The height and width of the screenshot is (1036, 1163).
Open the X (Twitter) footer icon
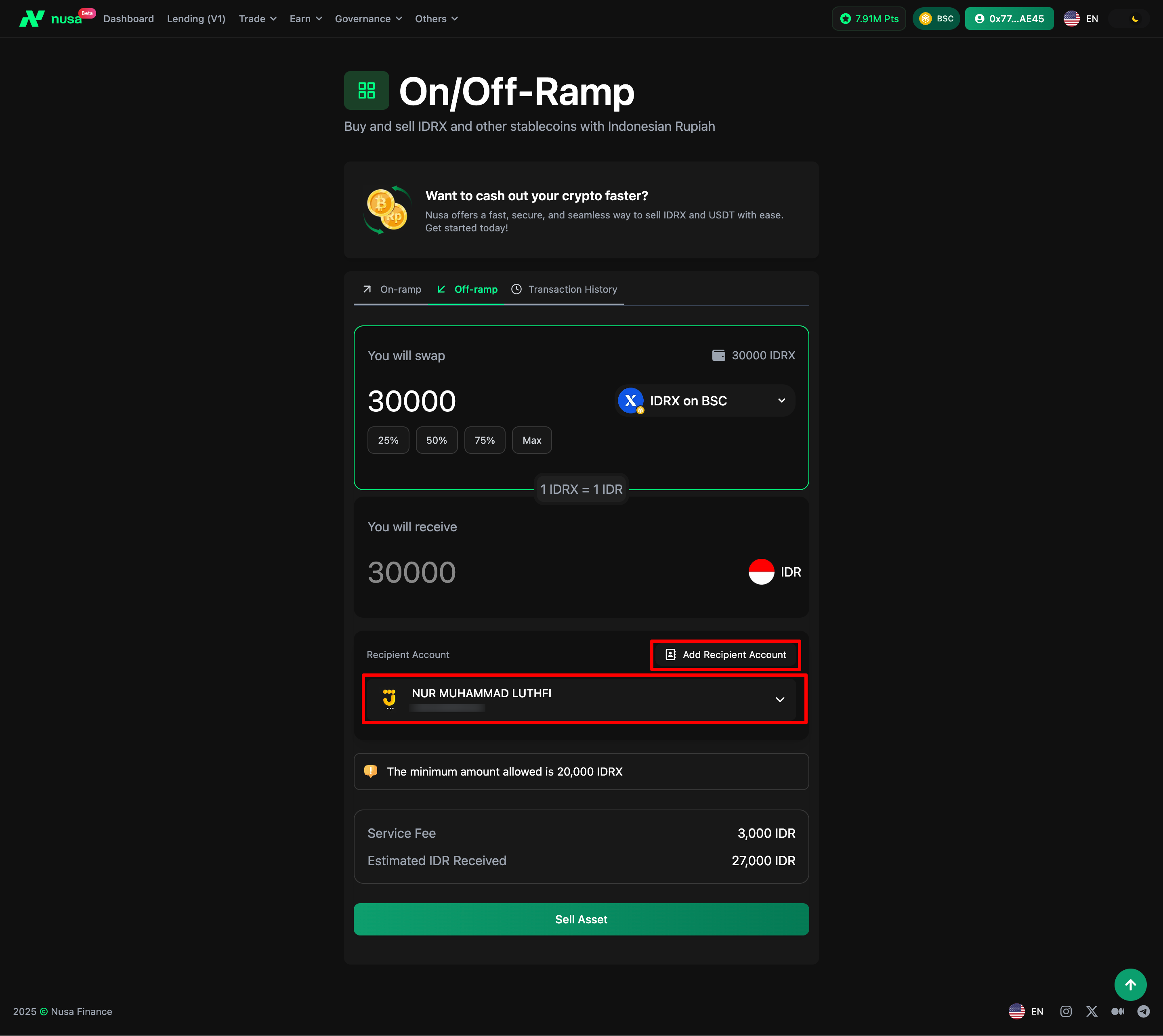tap(1091, 1011)
